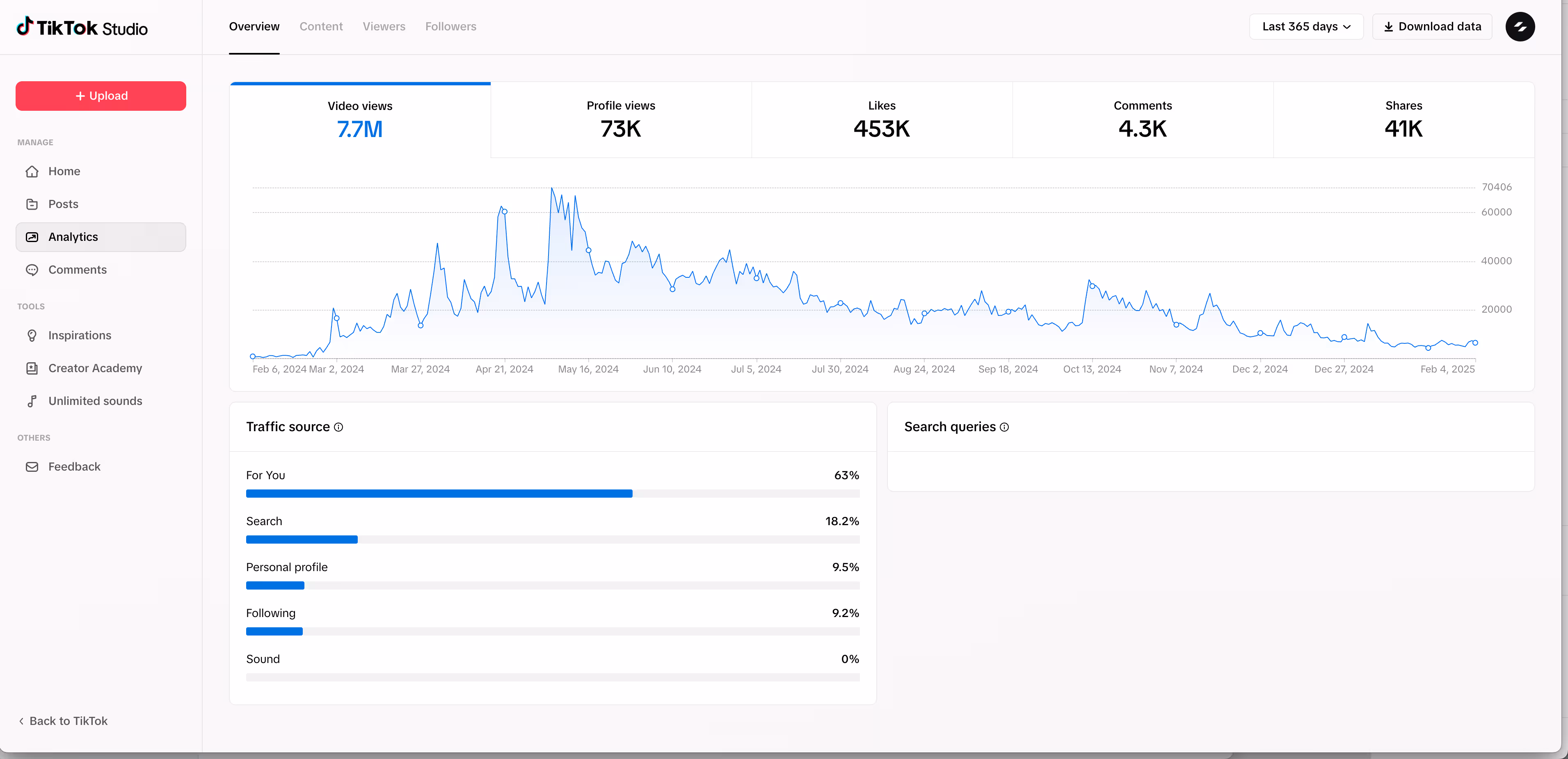Image resolution: width=1568 pixels, height=759 pixels.
Task: Select the Profile views metric card
Action: pyautogui.click(x=620, y=120)
